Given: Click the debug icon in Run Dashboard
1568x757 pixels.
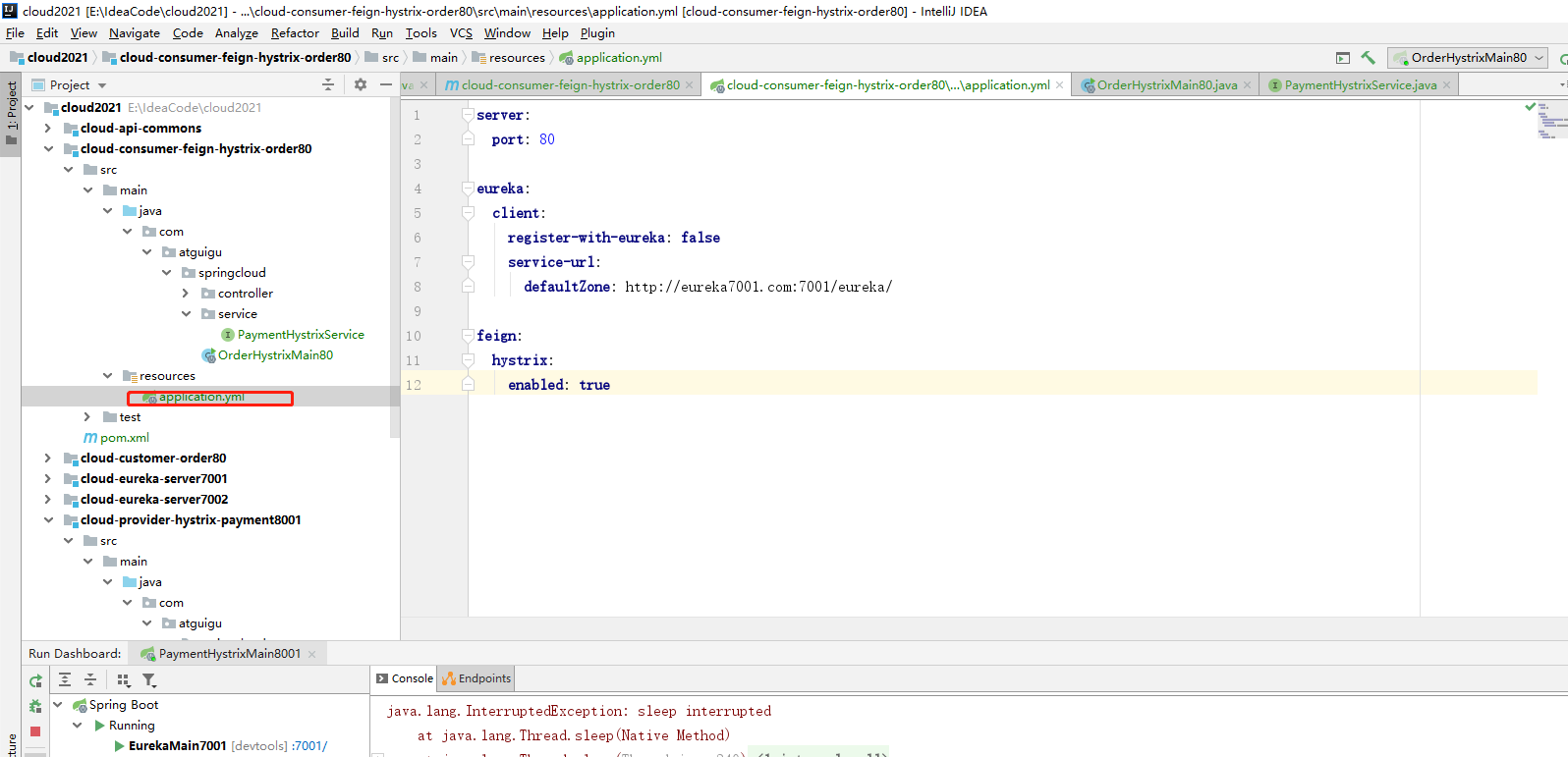Looking at the screenshot, I should click(35, 706).
